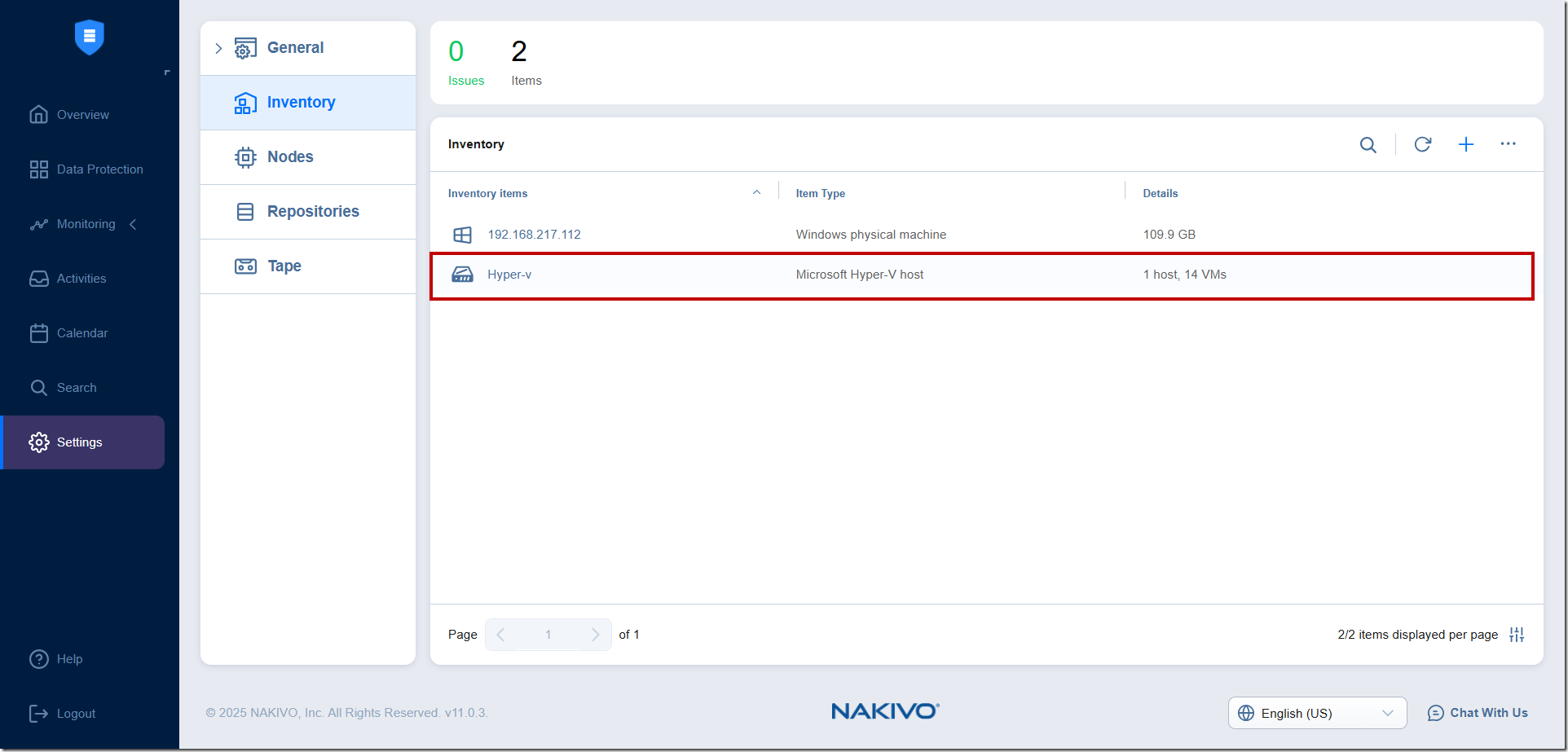Open the Help link
The image size is (1568, 752).
(x=69, y=658)
